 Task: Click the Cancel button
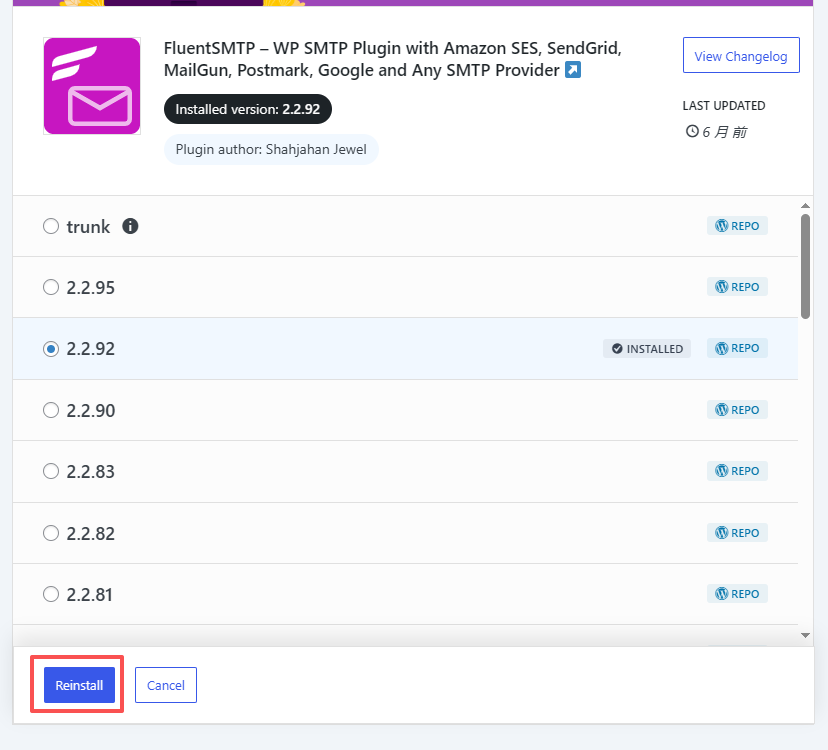[x=166, y=685]
